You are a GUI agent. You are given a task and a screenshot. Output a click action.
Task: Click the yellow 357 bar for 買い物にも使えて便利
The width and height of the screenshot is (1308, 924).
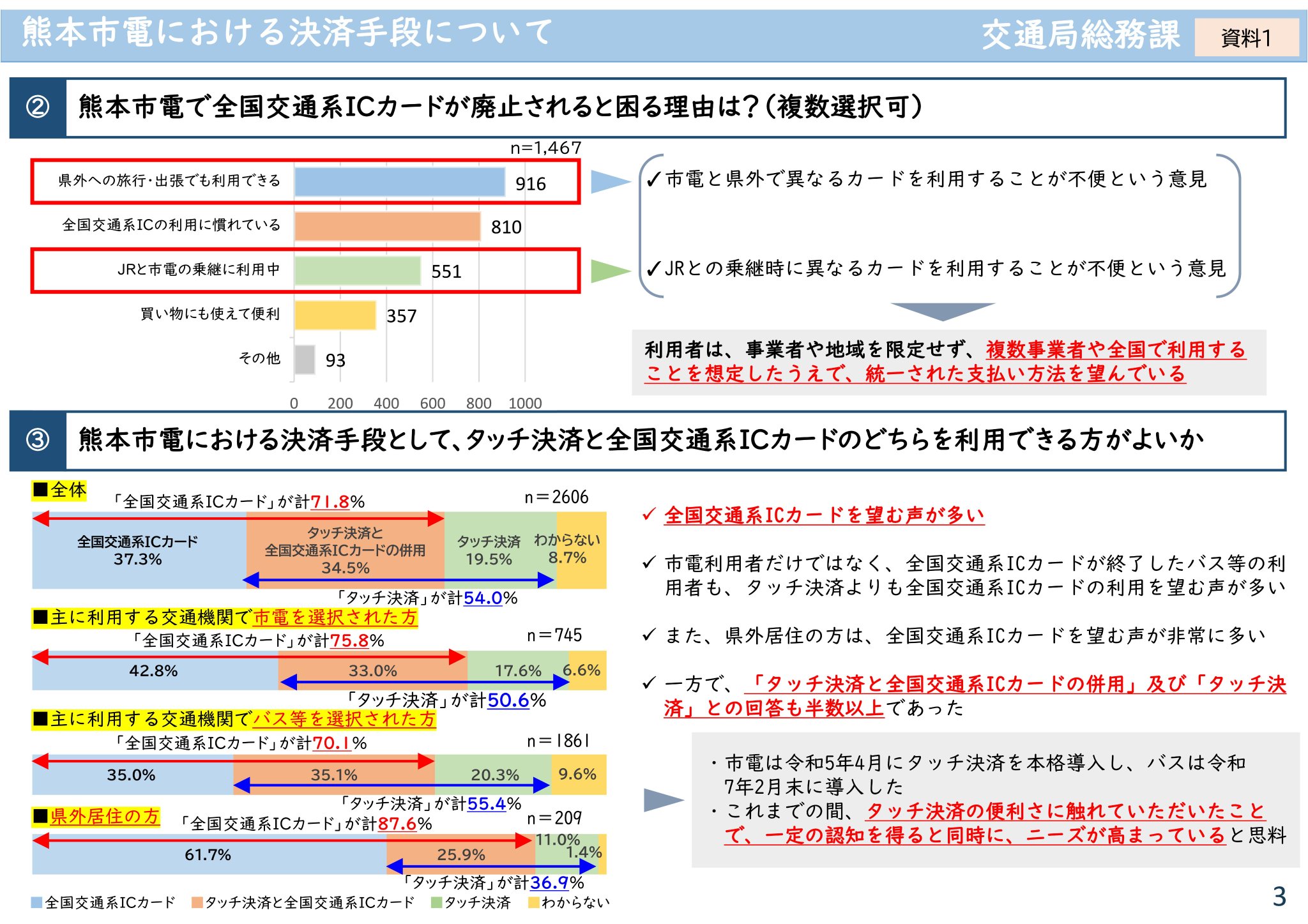335,315
